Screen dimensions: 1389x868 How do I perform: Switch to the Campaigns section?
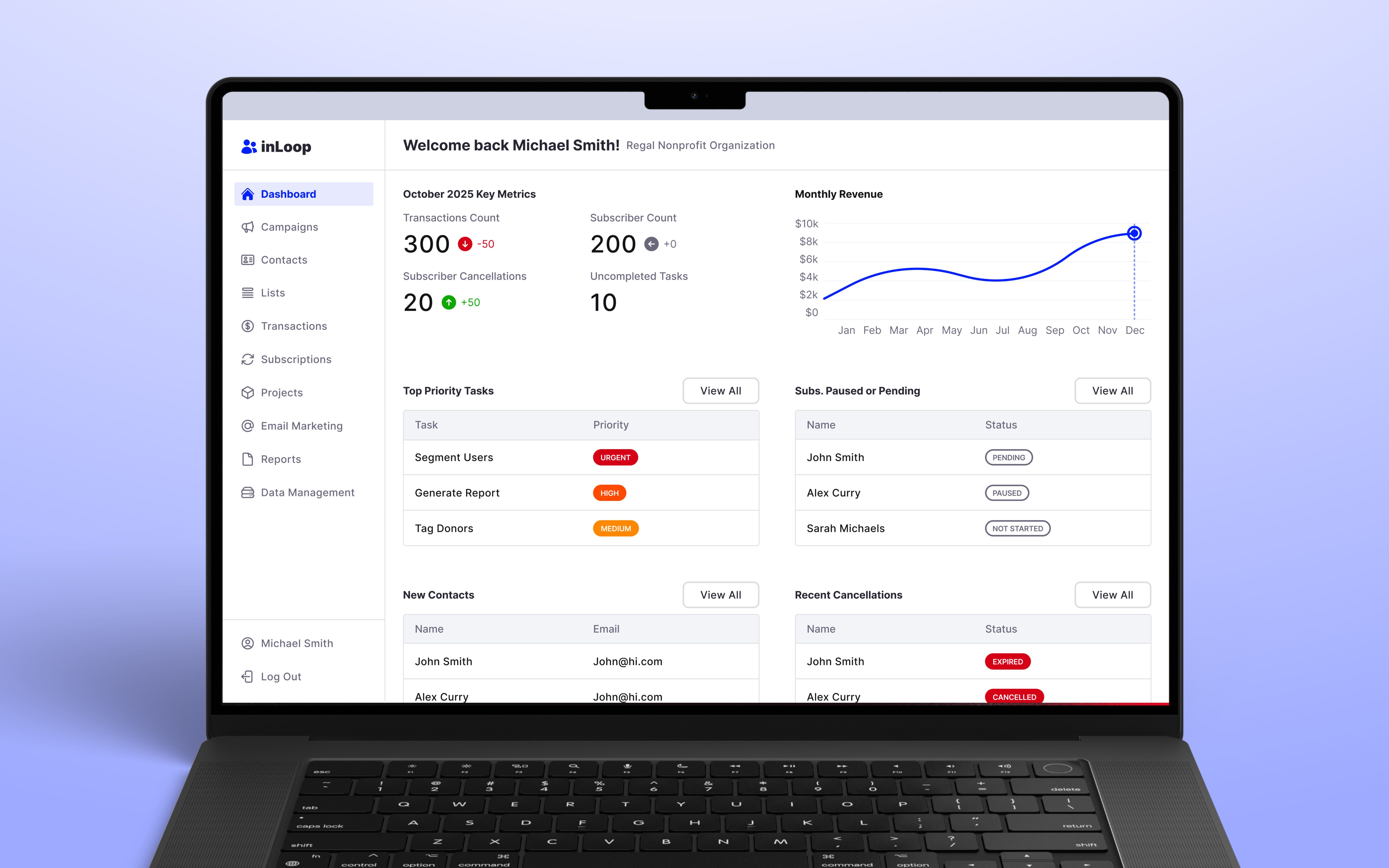[x=289, y=227]
